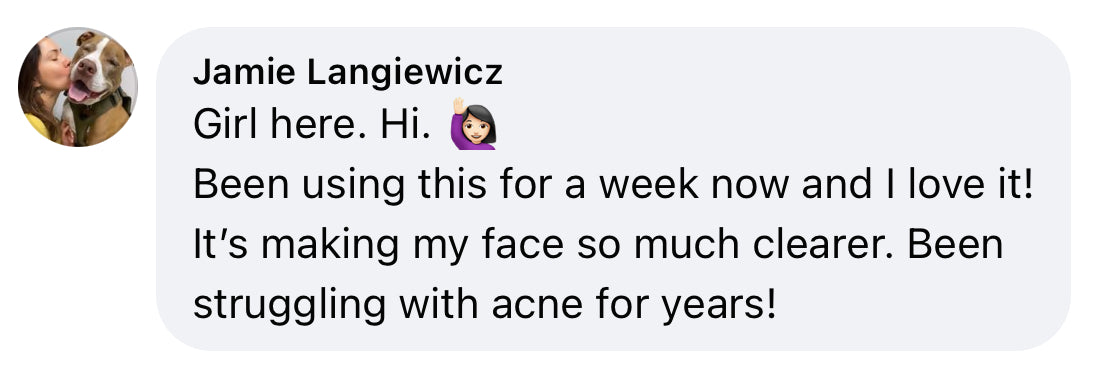This screenshot has height=382, width=1094.
Task: Click the commenter name Jamie Langiewicz
Action: [x=347, y=72]
